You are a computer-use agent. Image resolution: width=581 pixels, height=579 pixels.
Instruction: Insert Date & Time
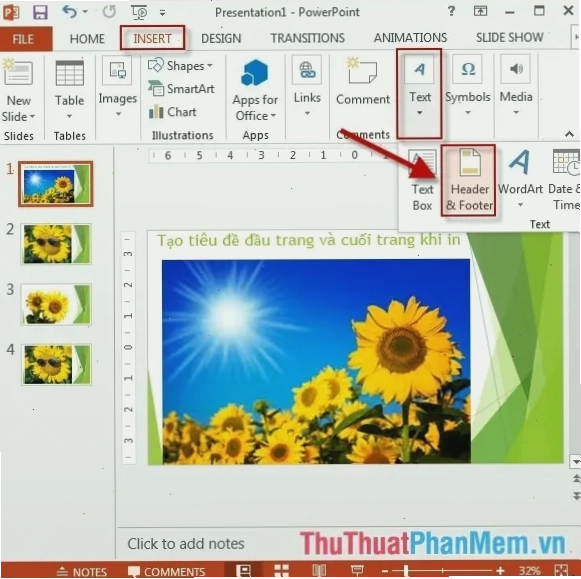coord(564,180)
